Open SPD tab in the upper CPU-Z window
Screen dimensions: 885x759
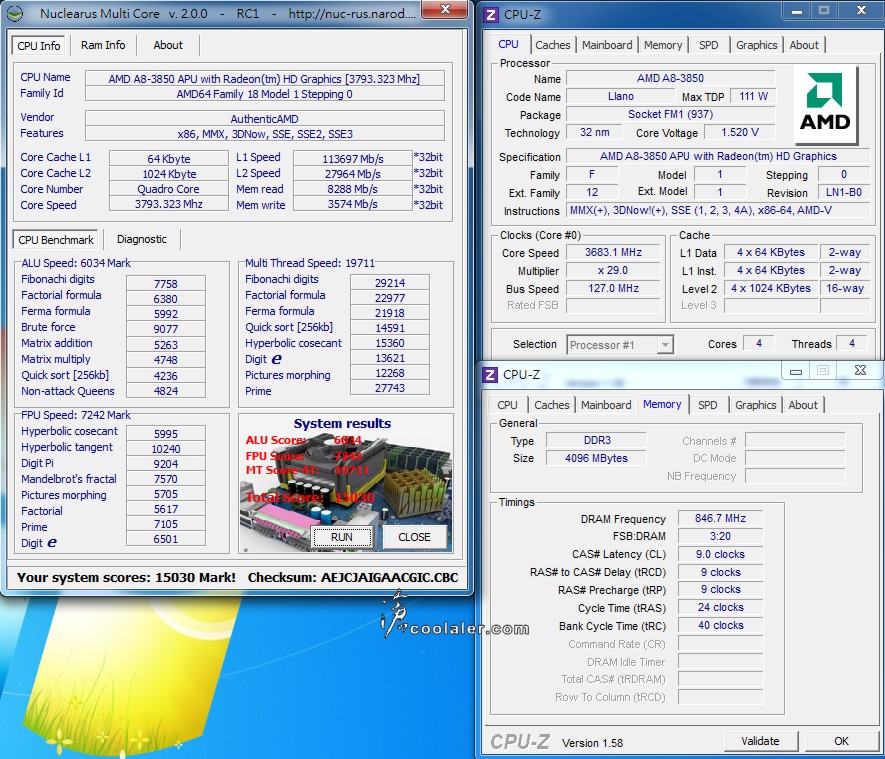point(708,45)
